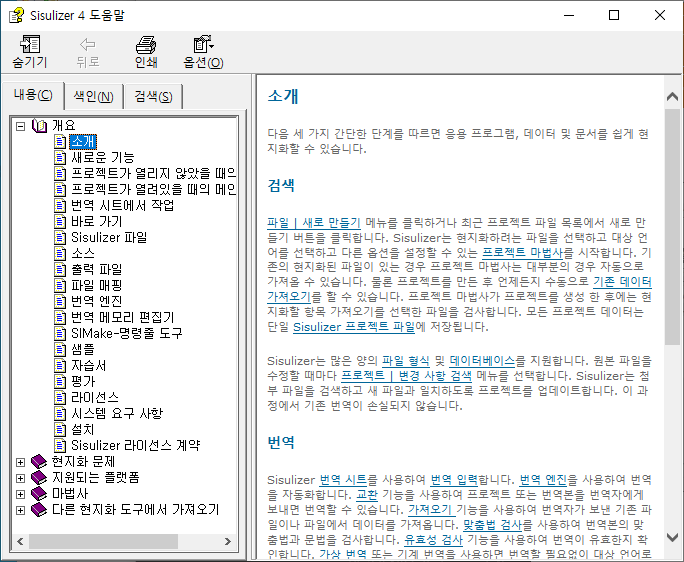Click the page icon next to SlMake-명령줄 도구
The height and width of the screenshot is (562, 684).
click(x=60, y=333)
